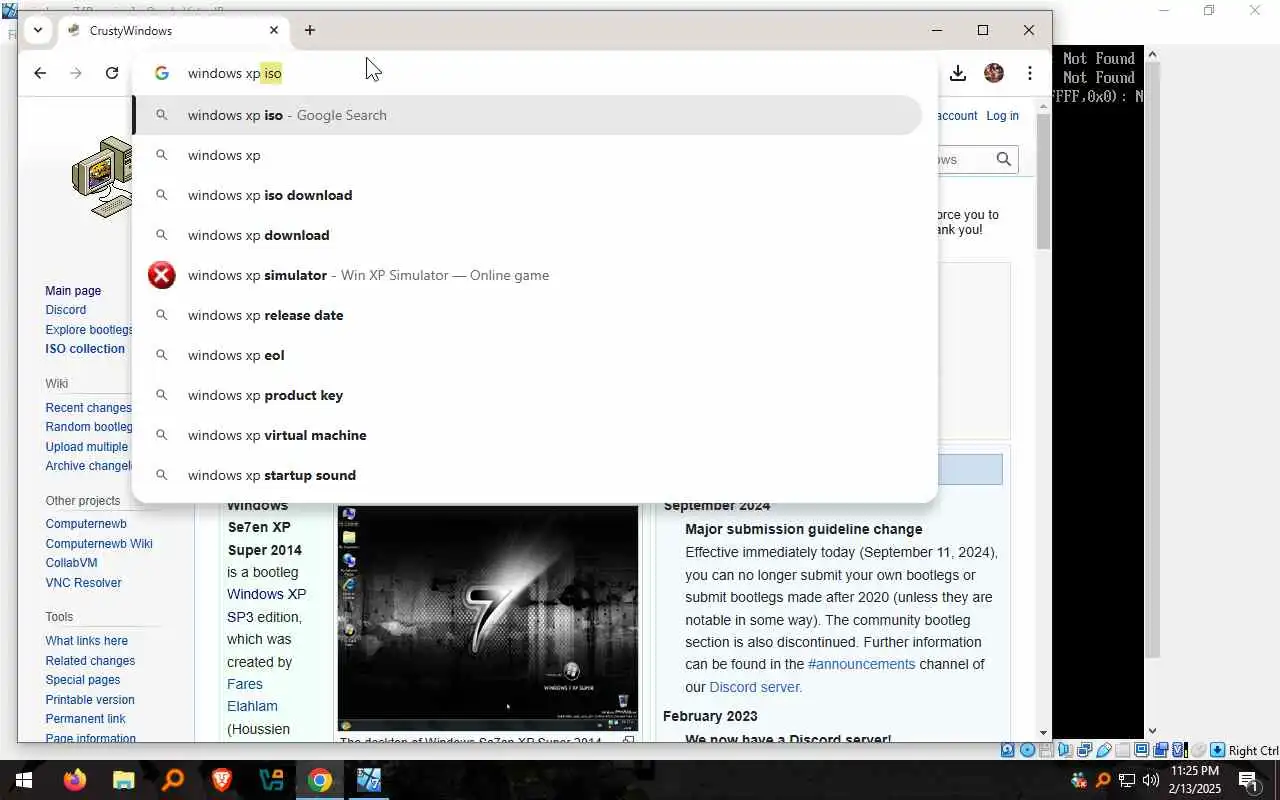Click 'What links here' tool link
This screenshot has height=800, width=1280.
point(87,641)
